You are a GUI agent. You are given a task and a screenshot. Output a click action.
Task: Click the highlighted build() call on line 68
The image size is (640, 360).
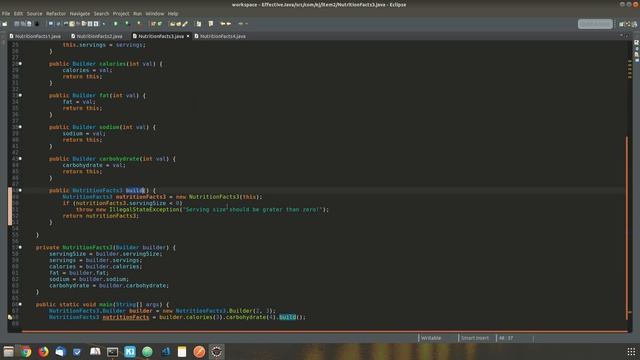tap(287, 317)
